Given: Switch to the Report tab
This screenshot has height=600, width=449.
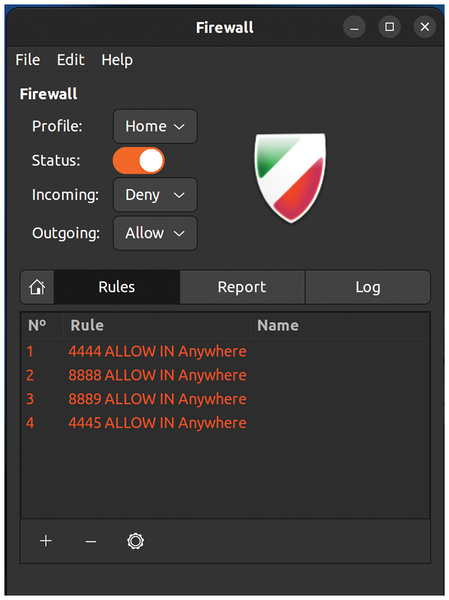Looking at the screenshot, I should pyautogui.click(x=242, y=287).
